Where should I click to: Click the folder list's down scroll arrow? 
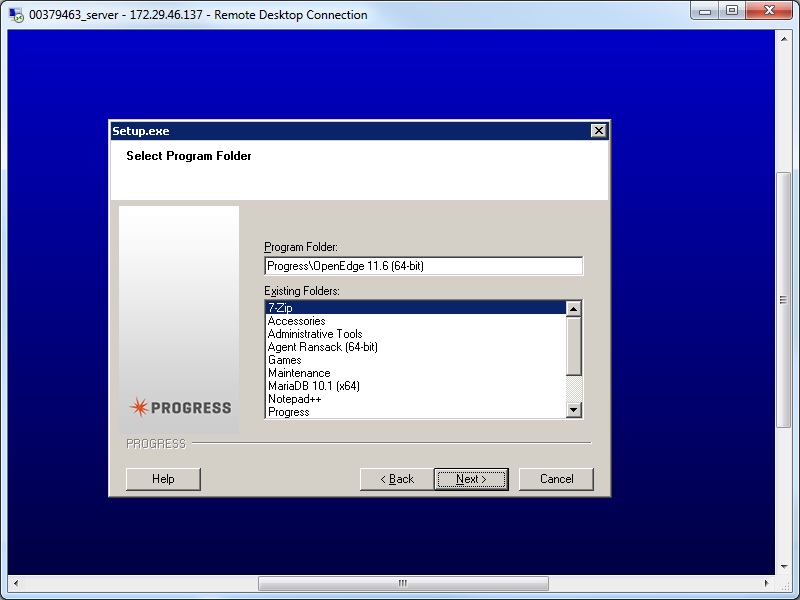coord(574,410)
